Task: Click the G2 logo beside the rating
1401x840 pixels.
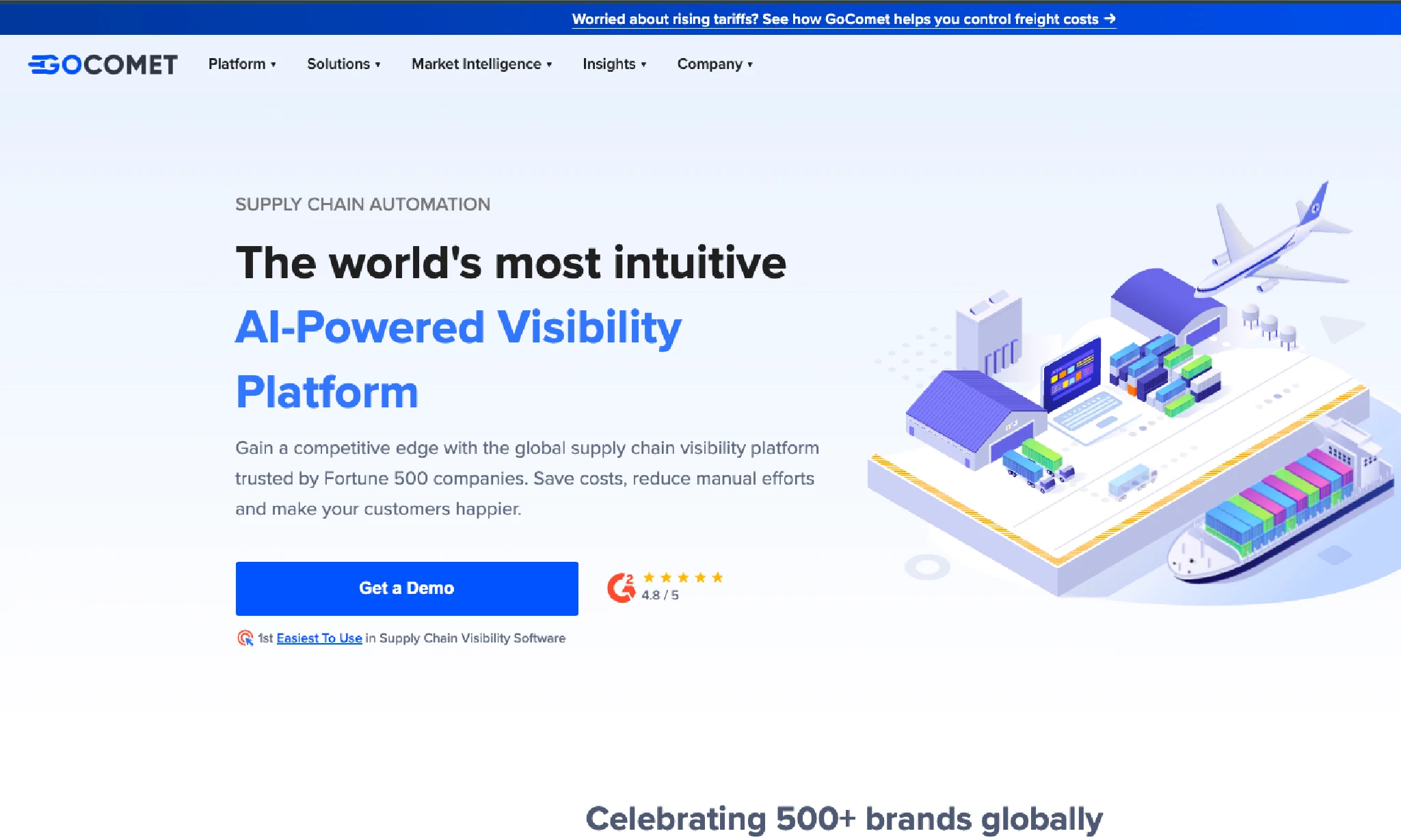Action: click(621, 586)
